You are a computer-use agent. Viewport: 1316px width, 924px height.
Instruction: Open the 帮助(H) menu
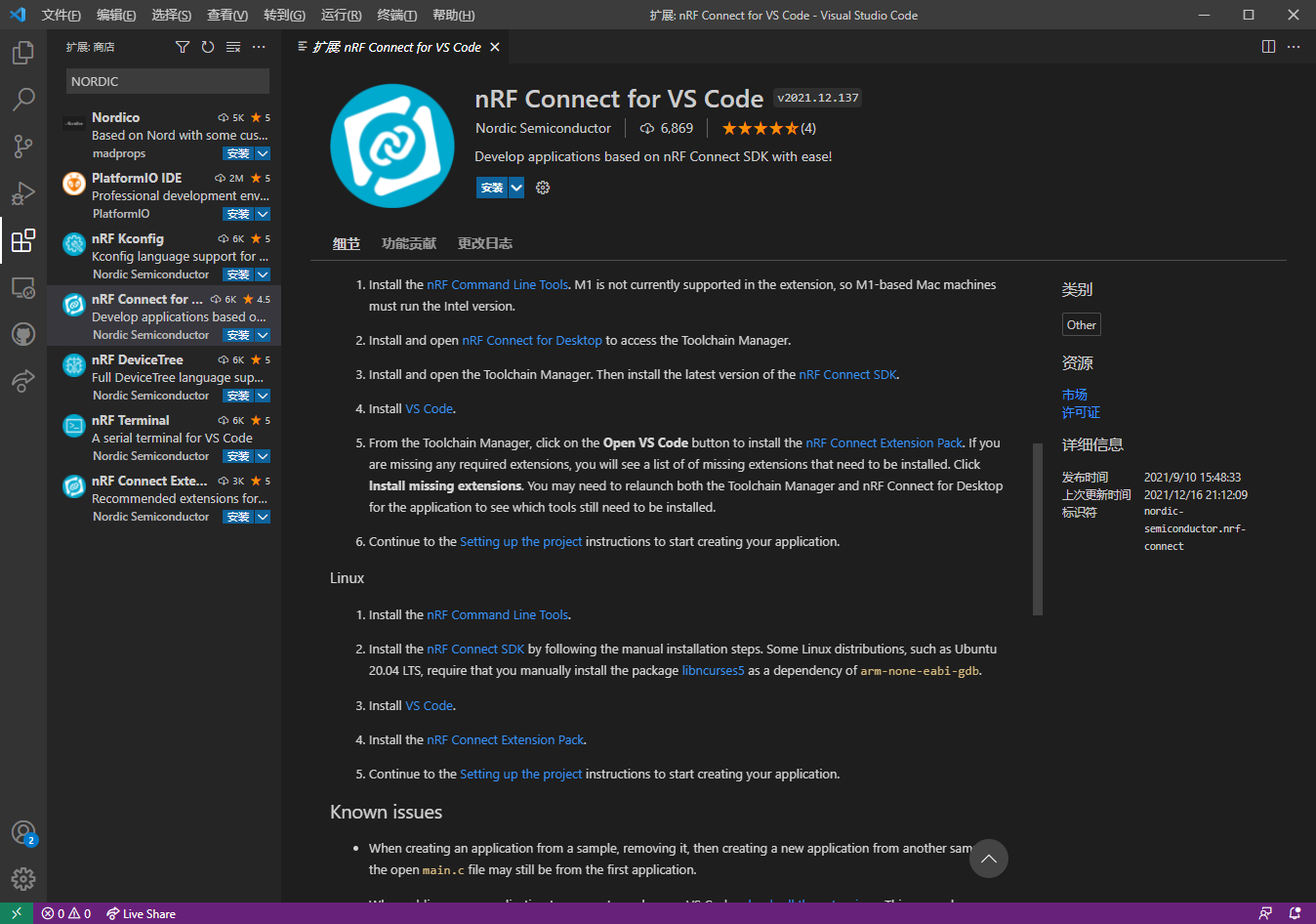[x=453, y=15]
